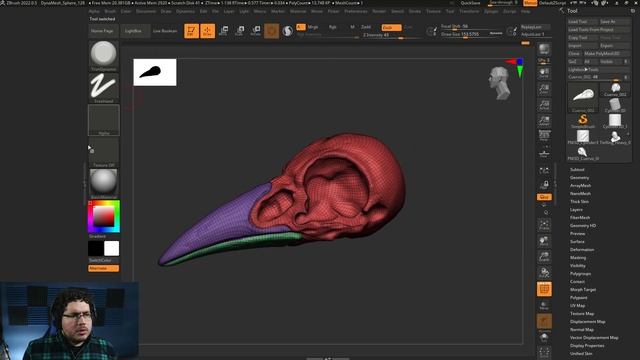The image size is (640, 360).
Task: Click the SimpleBrush tool icon
Action: point(583,121)
